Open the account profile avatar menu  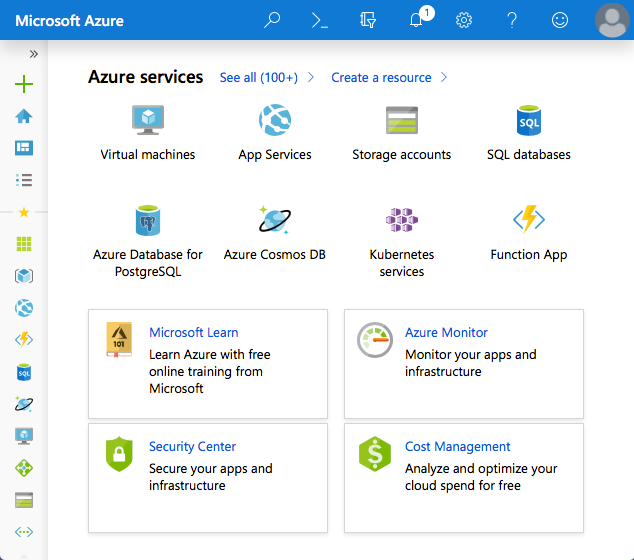[x=612, y=20]
